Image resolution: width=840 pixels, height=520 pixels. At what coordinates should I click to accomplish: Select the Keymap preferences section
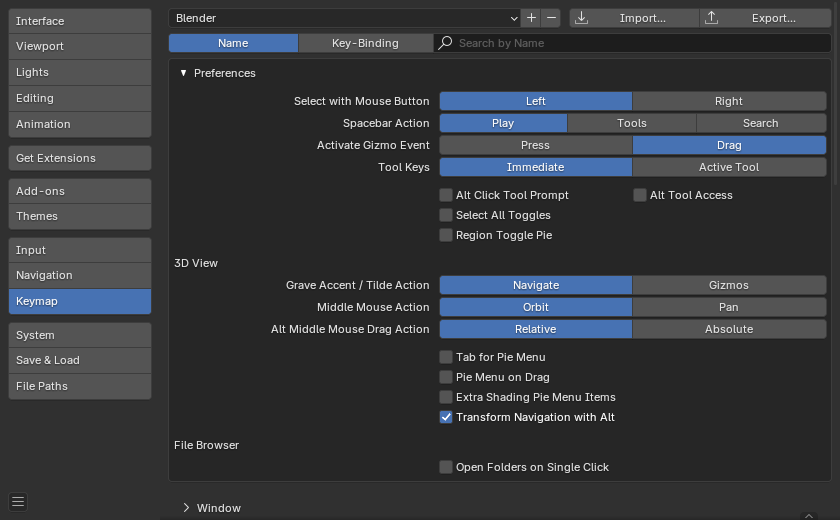(x=80, y=302)
